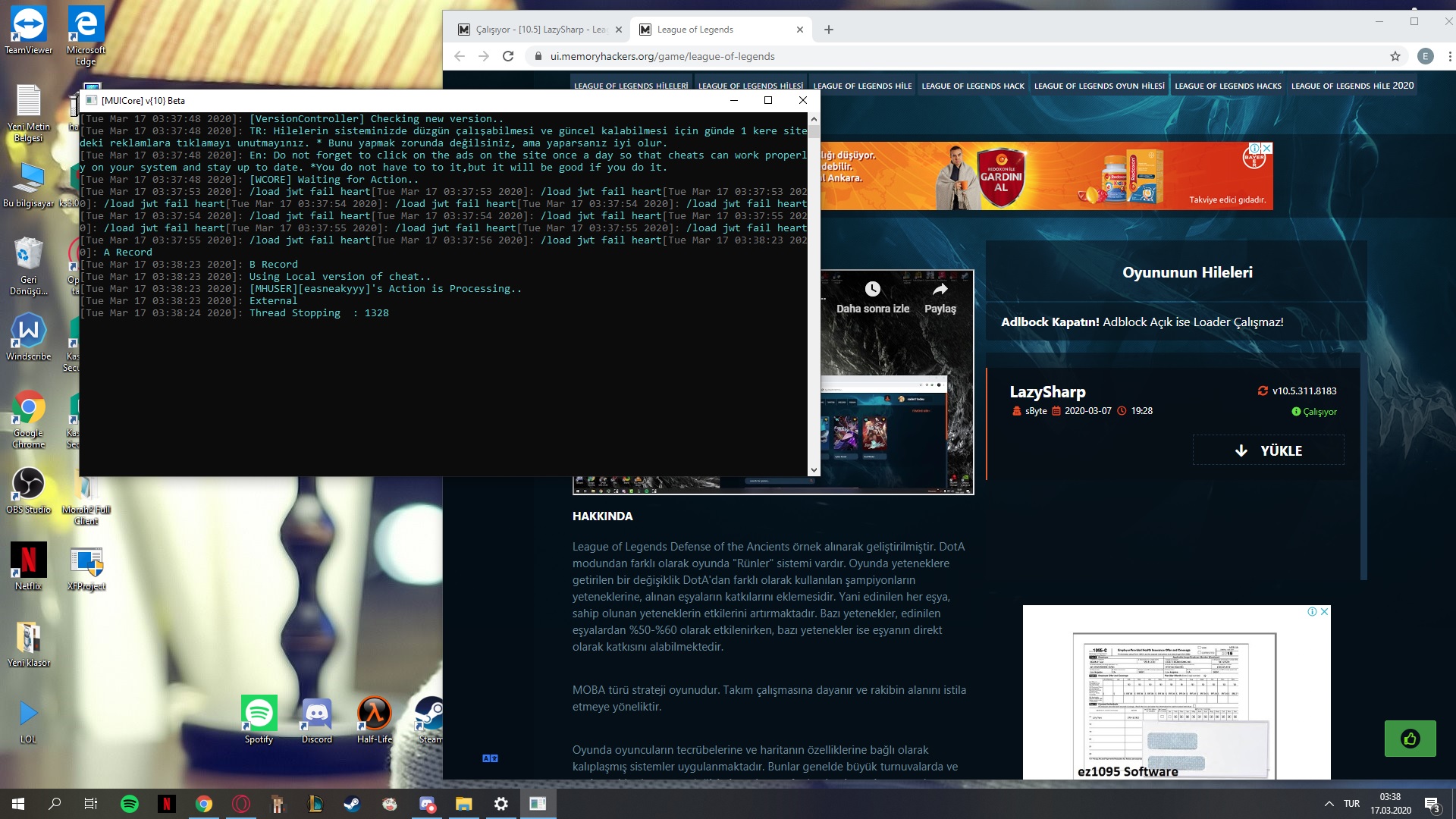Click Netflix icon in the taskbar
Viewport: 1456px width, 819px height.
[167, 804]
